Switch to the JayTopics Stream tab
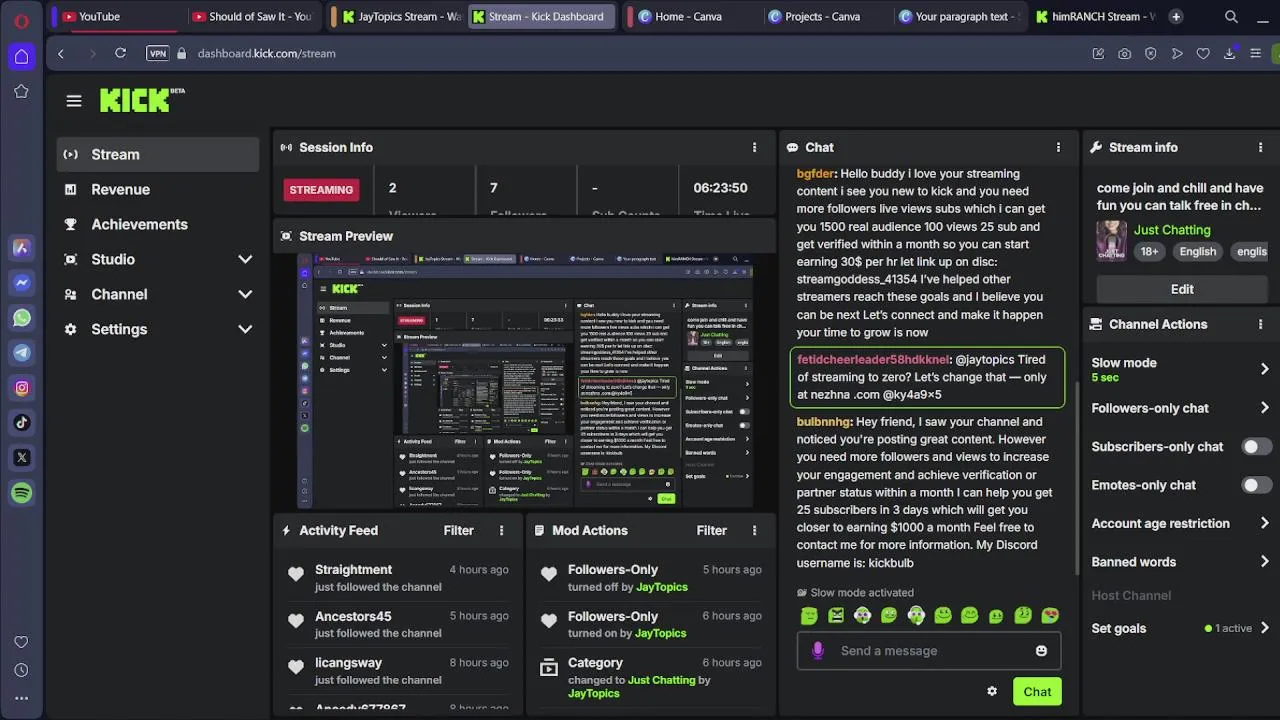1280x720 pixels. (x=400, y=16)
